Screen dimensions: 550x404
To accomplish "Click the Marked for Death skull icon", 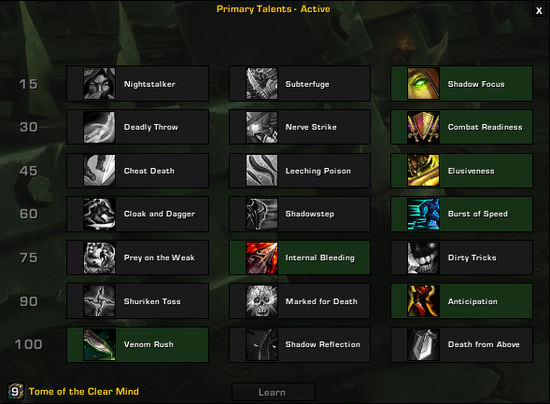I will 262,301.
